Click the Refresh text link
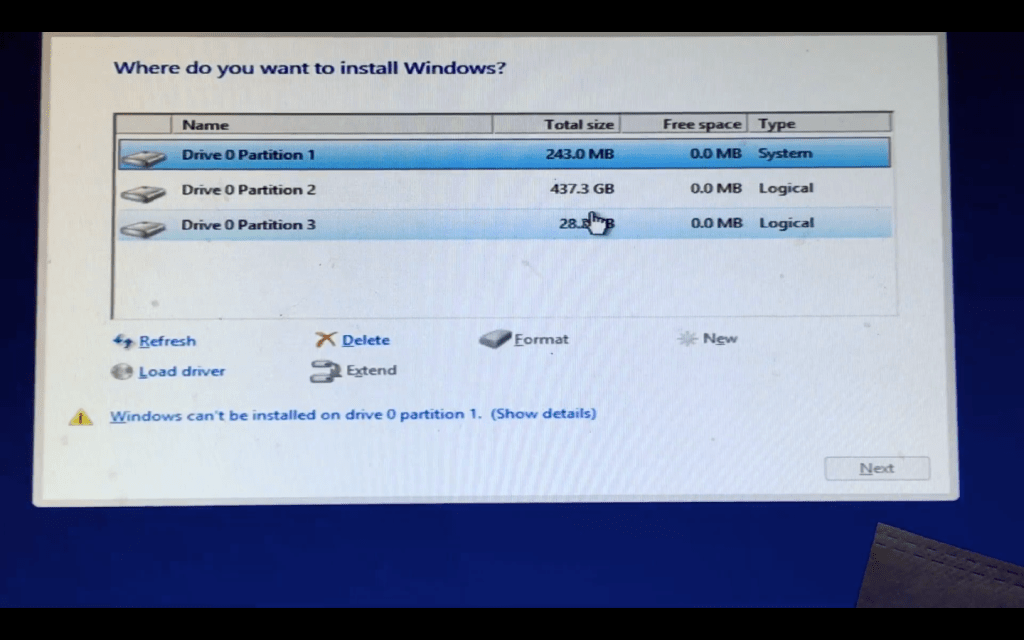Image resolution: width=1024 pixels, height=640 pixels. click(x=167, y=341)
